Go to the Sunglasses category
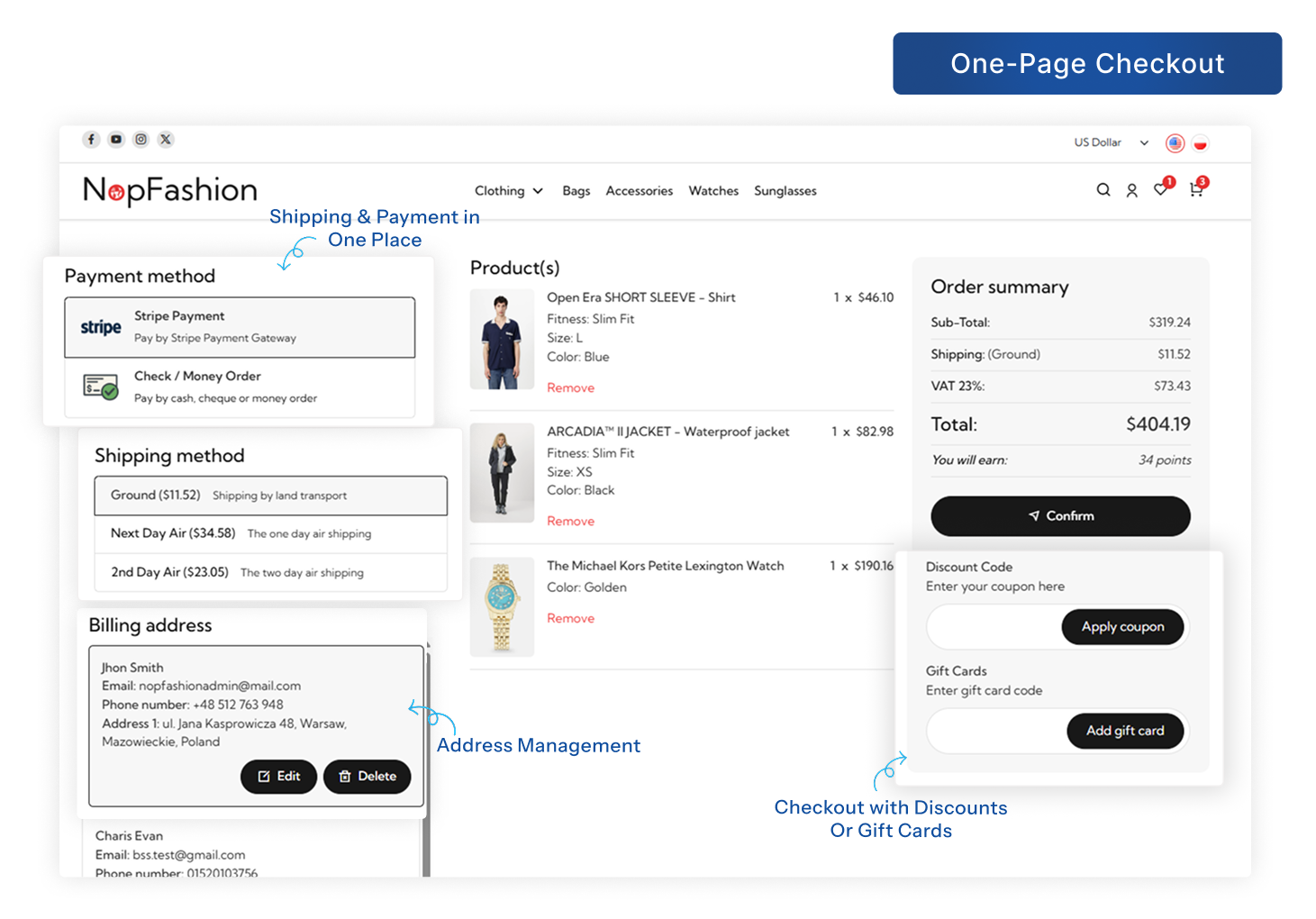Image resolution: width=1316 pixels, height=919 pixels. click(x=785, y=191)
